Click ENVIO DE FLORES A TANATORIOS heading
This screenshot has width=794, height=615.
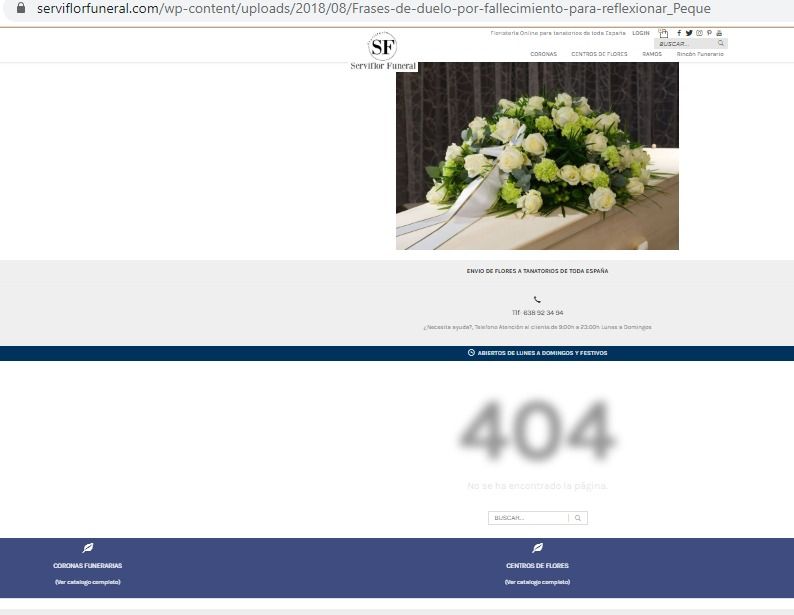coord(537,271)
